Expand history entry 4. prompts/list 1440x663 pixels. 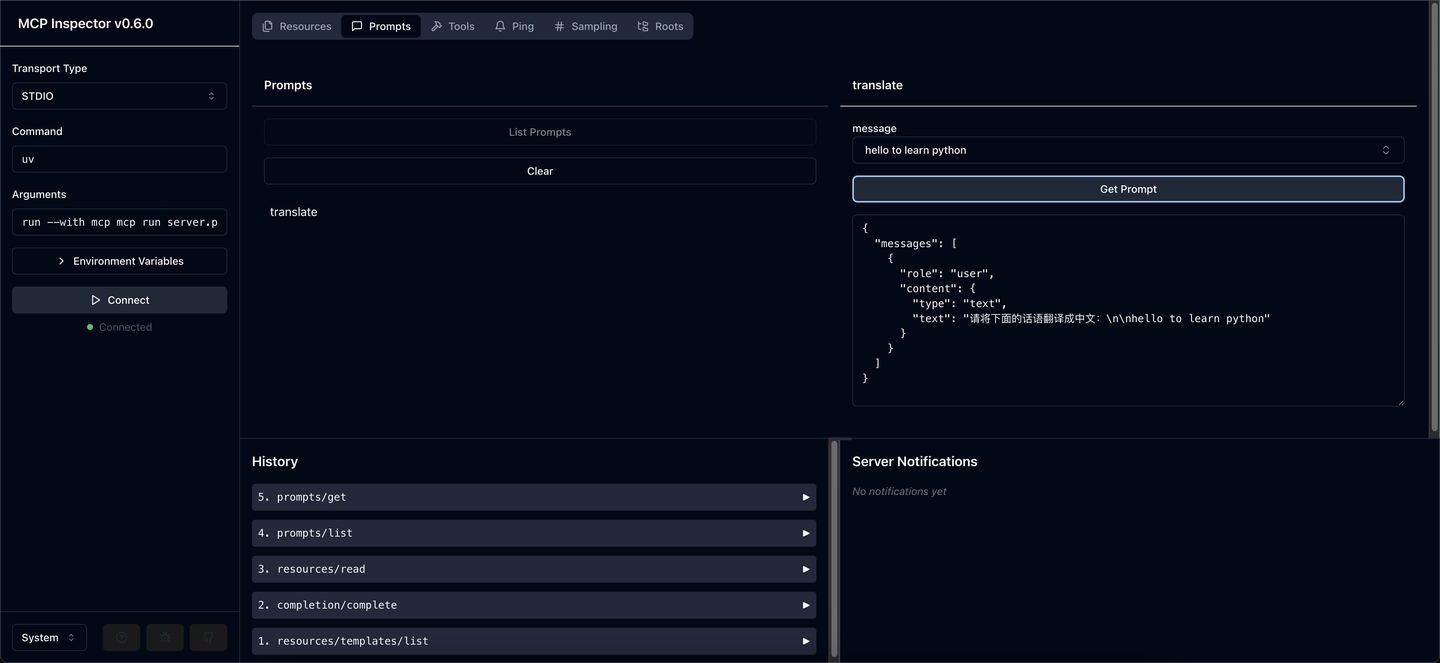click(x=534, y=533)
